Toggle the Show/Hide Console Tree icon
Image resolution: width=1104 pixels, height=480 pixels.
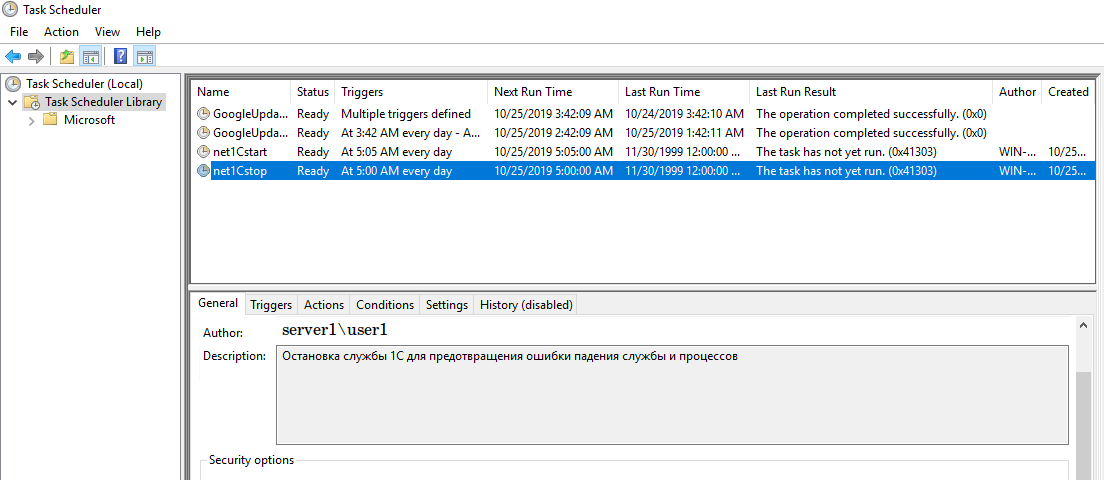(x=90, y=56)
